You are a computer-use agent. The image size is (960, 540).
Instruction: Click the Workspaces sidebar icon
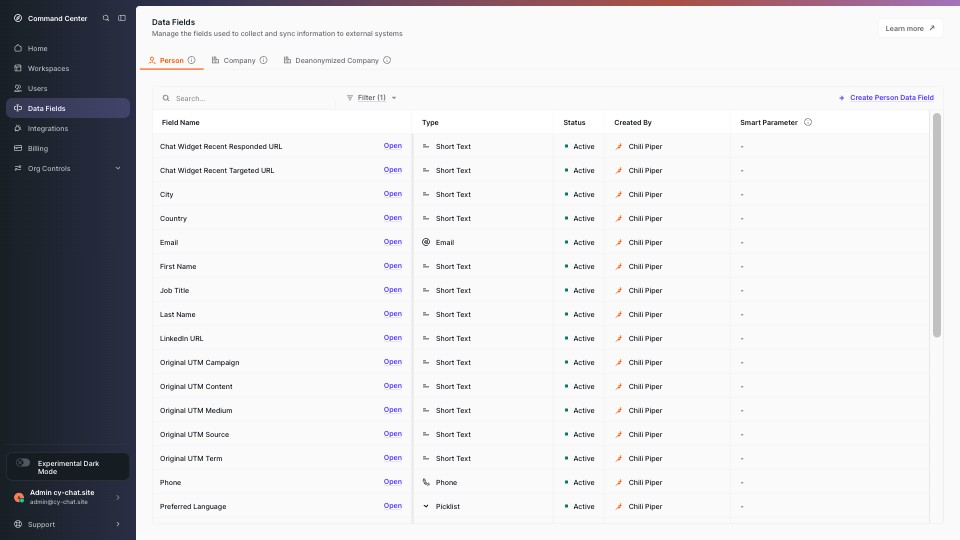coord(18,68)
